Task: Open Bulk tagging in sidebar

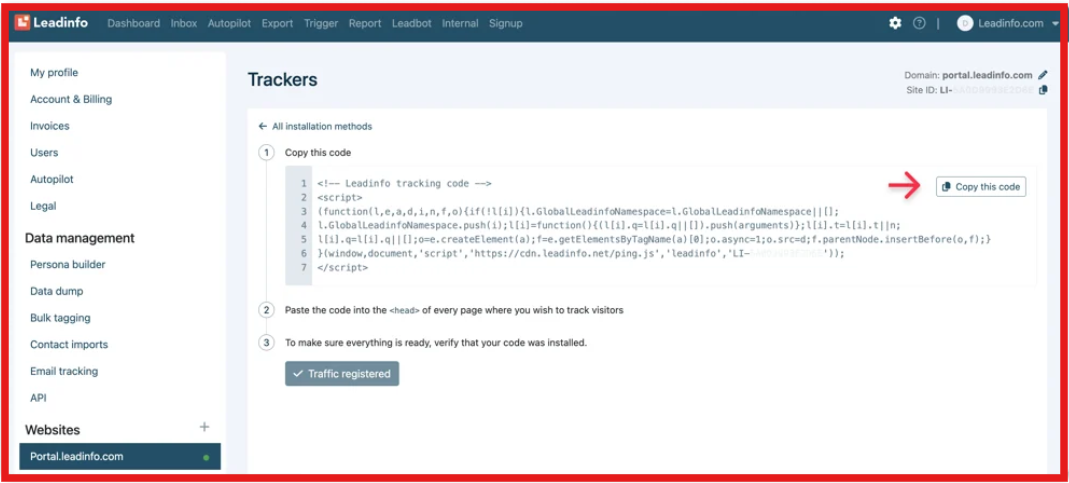Action: 60,317
